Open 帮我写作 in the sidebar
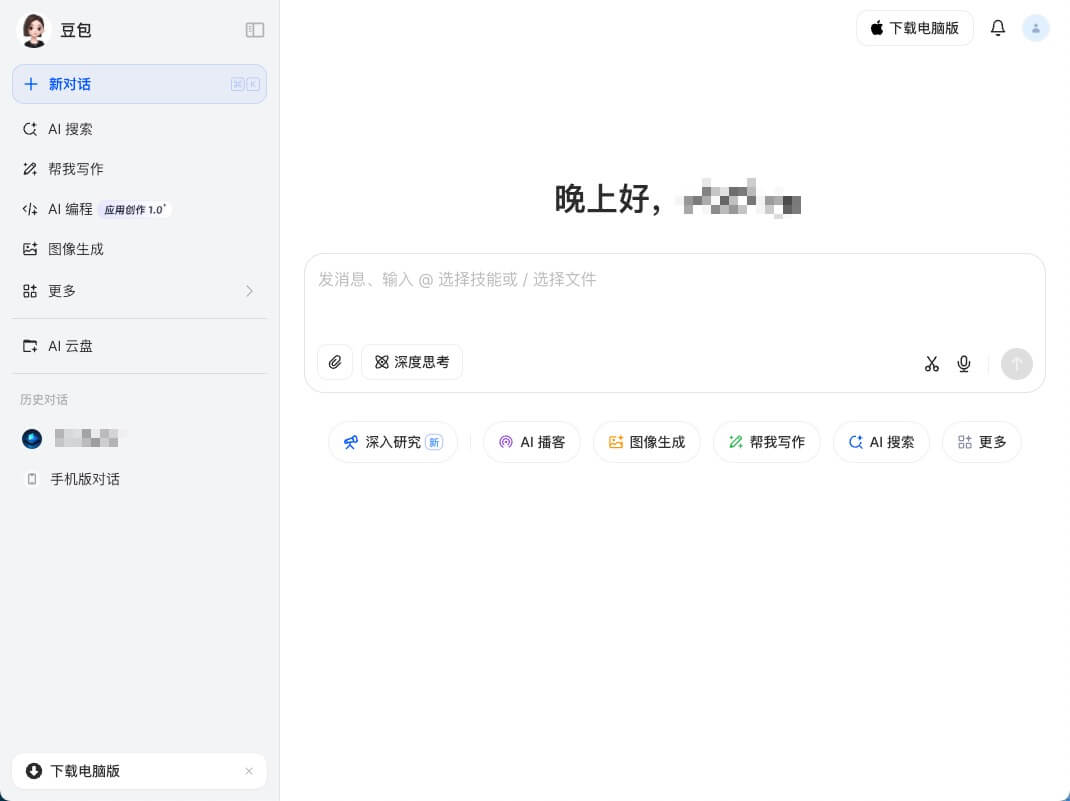Image resolution: width=1070 pixels, height=801 pixels. 139,169
